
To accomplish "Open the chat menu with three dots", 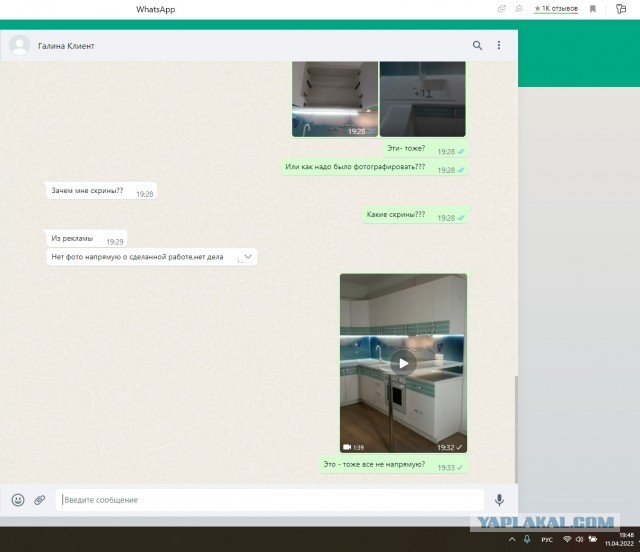I will [x=499, y=45].
